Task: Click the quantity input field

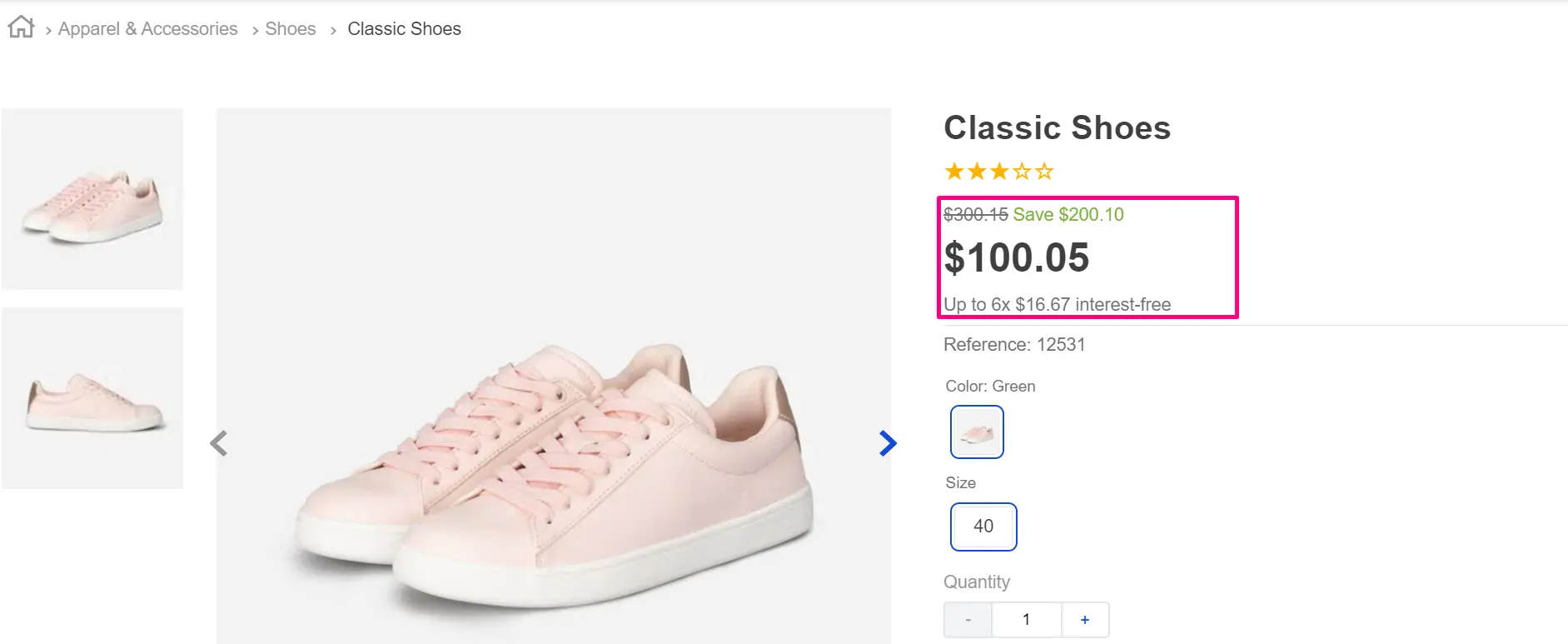Action: [x=1027, y=620]
